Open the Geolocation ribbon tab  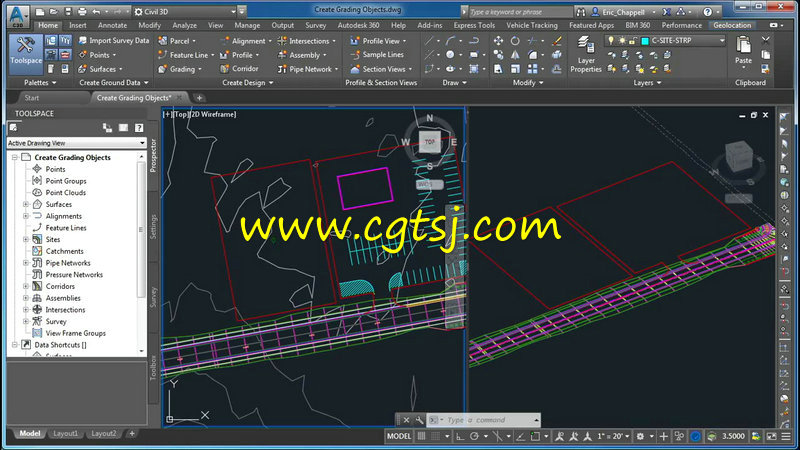[732, 25]
